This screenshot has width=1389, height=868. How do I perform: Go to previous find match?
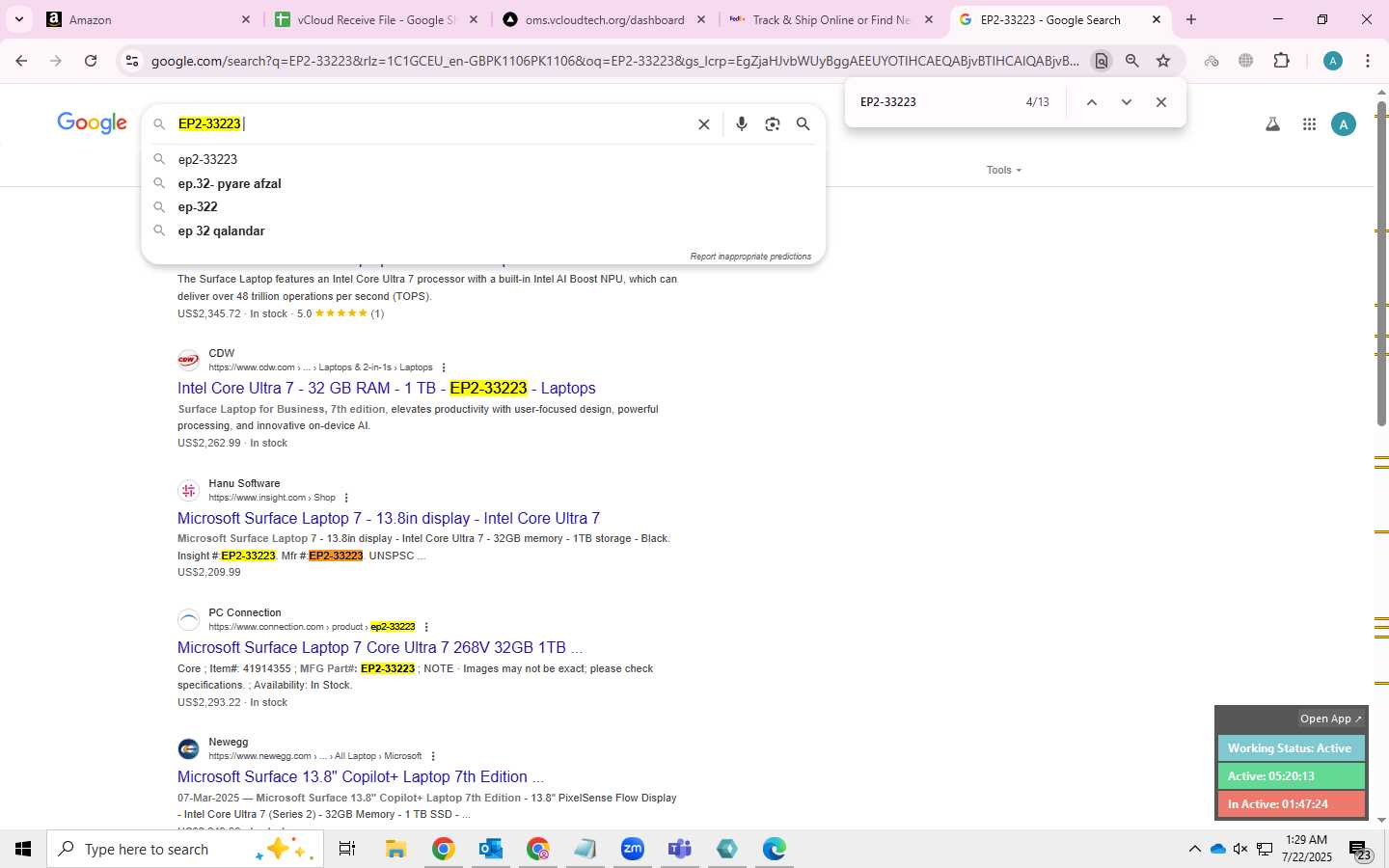pos(1091,102)
